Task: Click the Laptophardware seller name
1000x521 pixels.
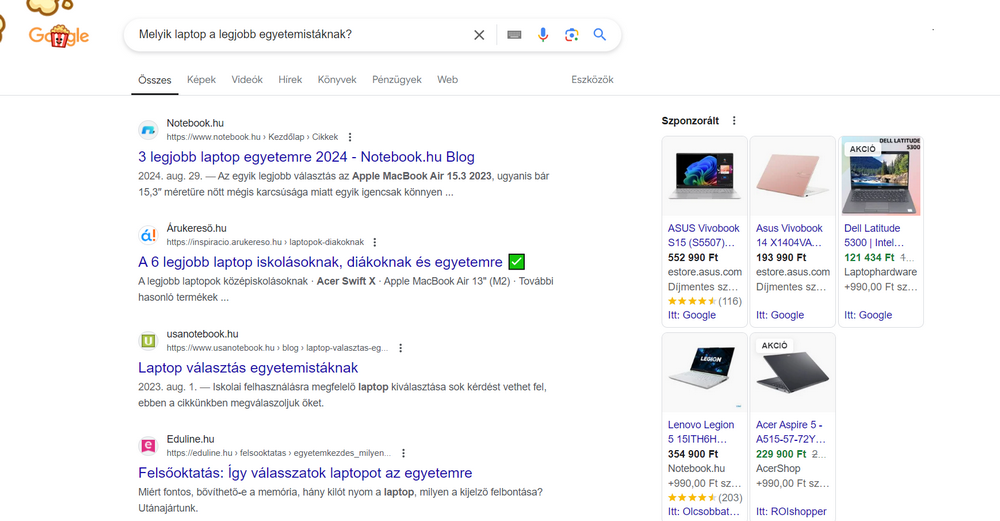Action: [x=880, y=272]
